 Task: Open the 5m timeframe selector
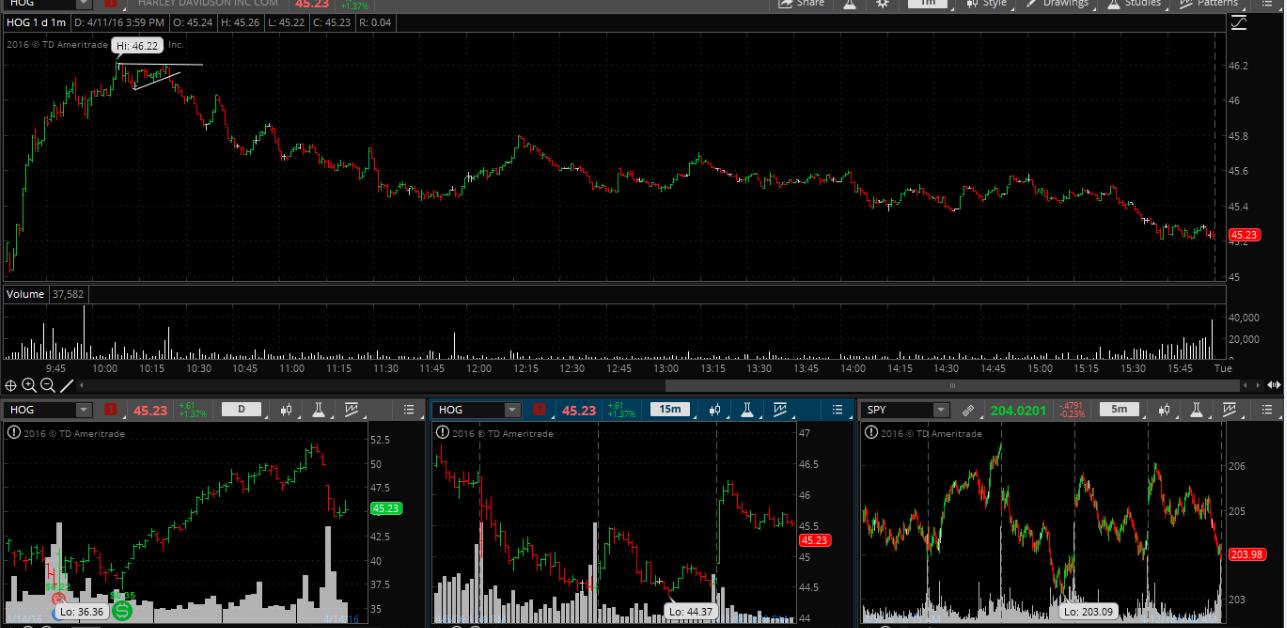[x=1119, y=410]
